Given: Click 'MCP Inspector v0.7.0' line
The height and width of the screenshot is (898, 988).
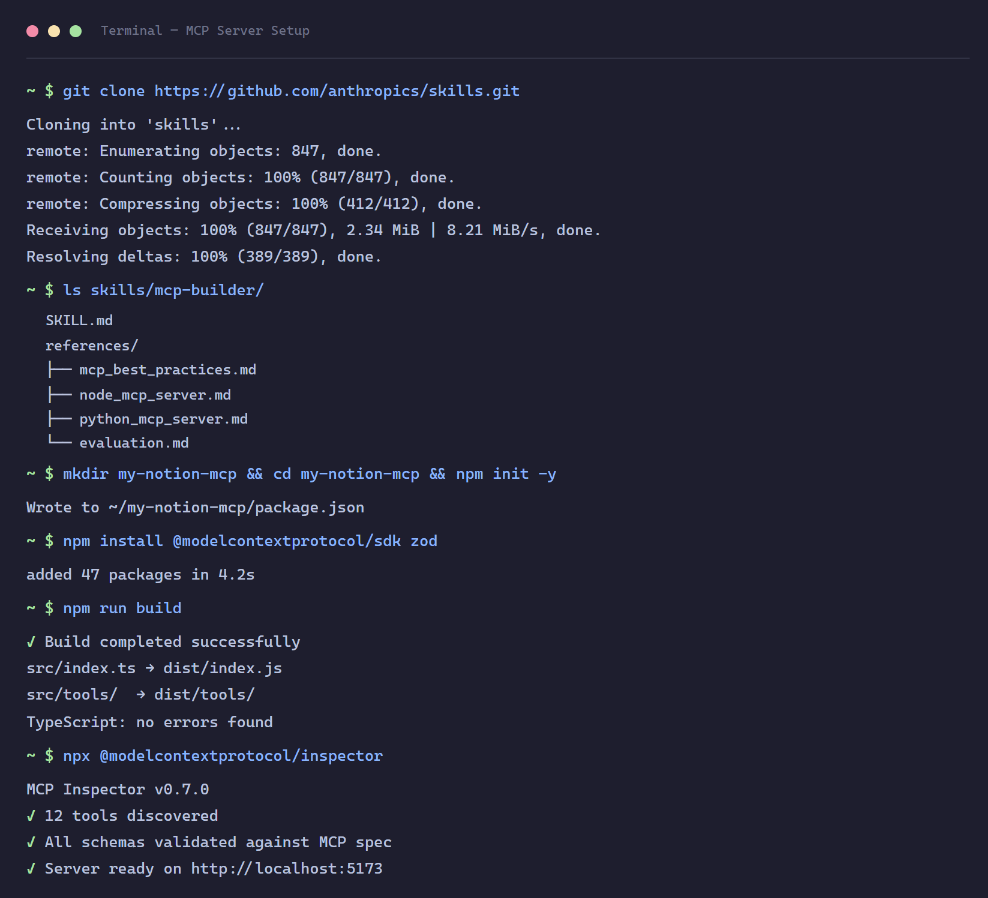Looking at the screenshot, I should (x=118, y=790).
